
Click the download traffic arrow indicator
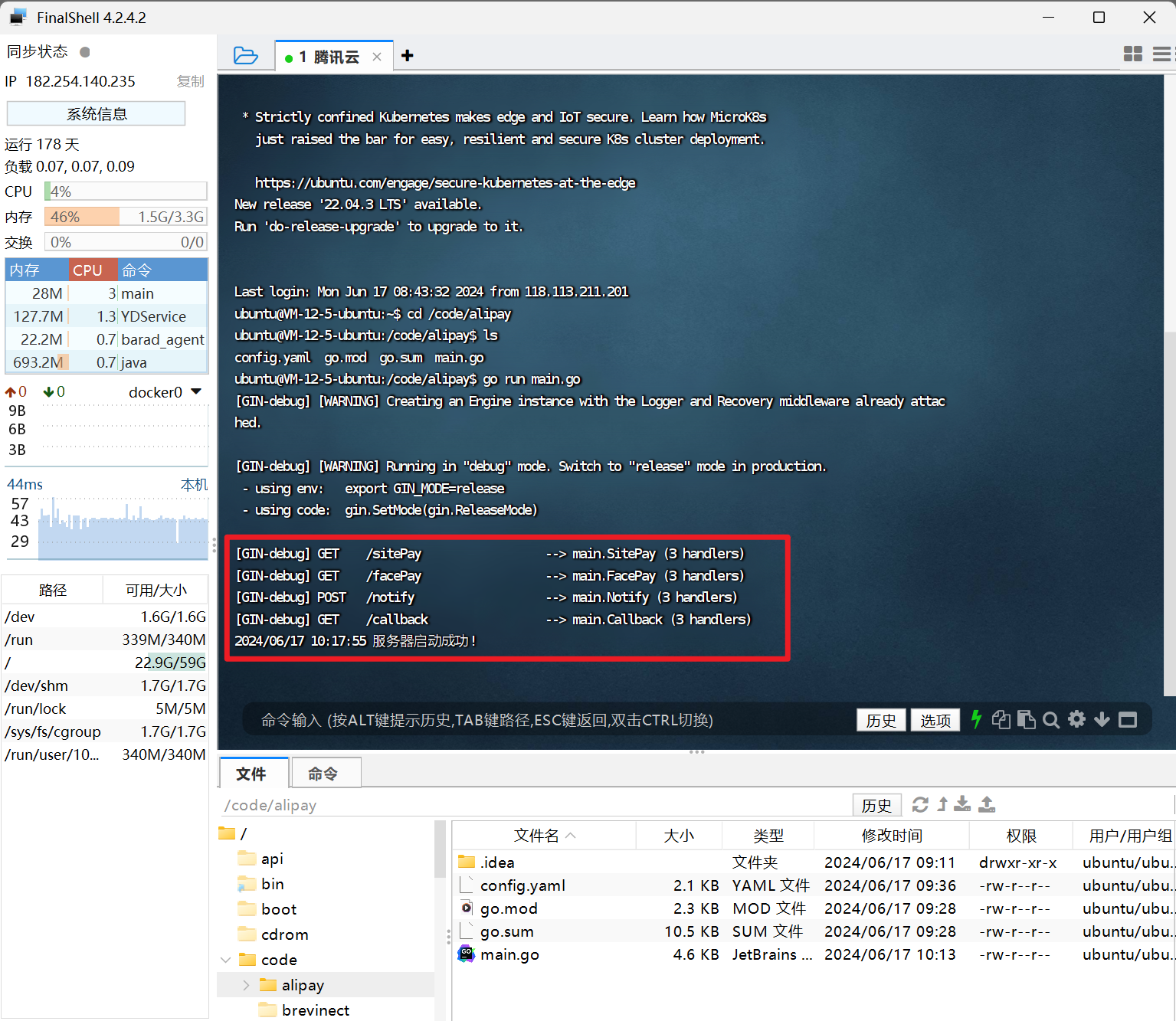coord(49,392)
